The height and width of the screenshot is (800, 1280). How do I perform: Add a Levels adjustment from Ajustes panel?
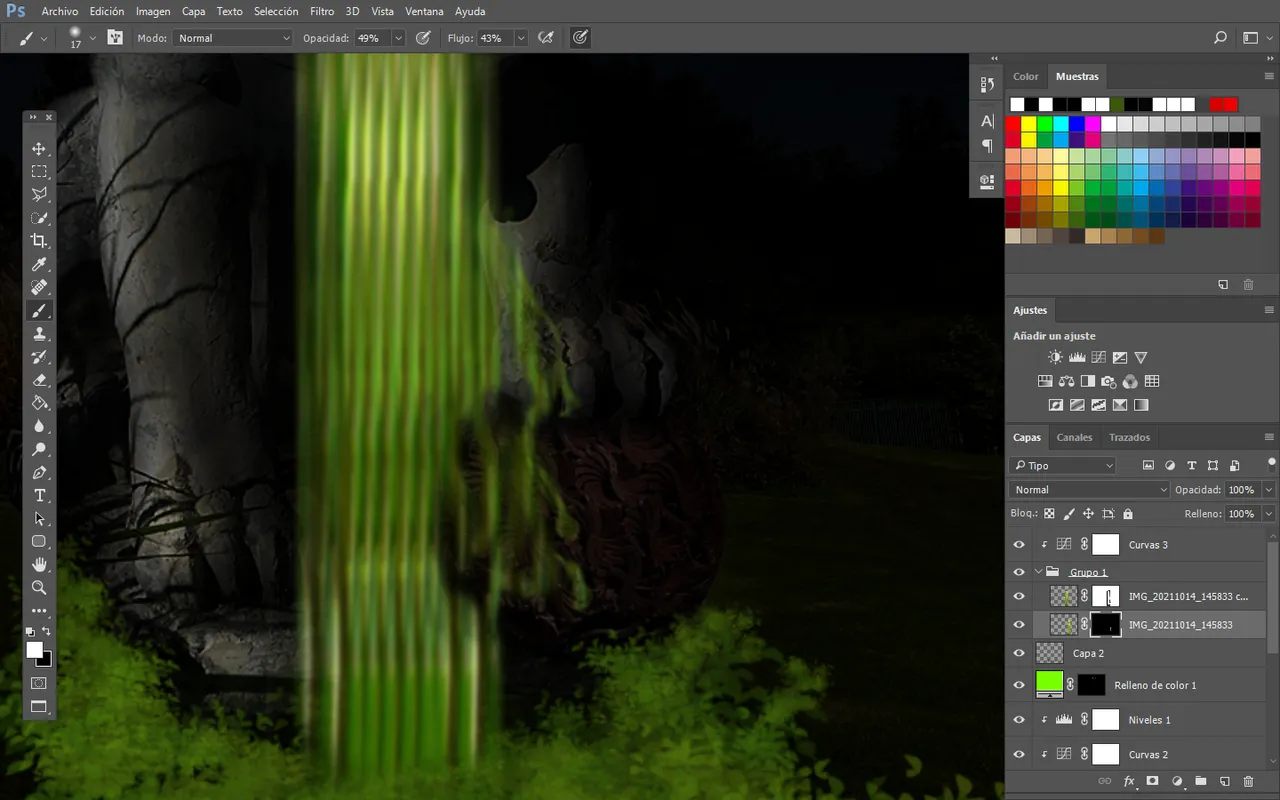click(x=1077, y=357)
